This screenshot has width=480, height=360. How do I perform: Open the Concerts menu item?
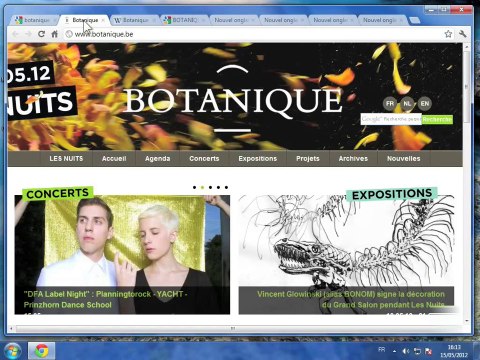tap(204, 159)
